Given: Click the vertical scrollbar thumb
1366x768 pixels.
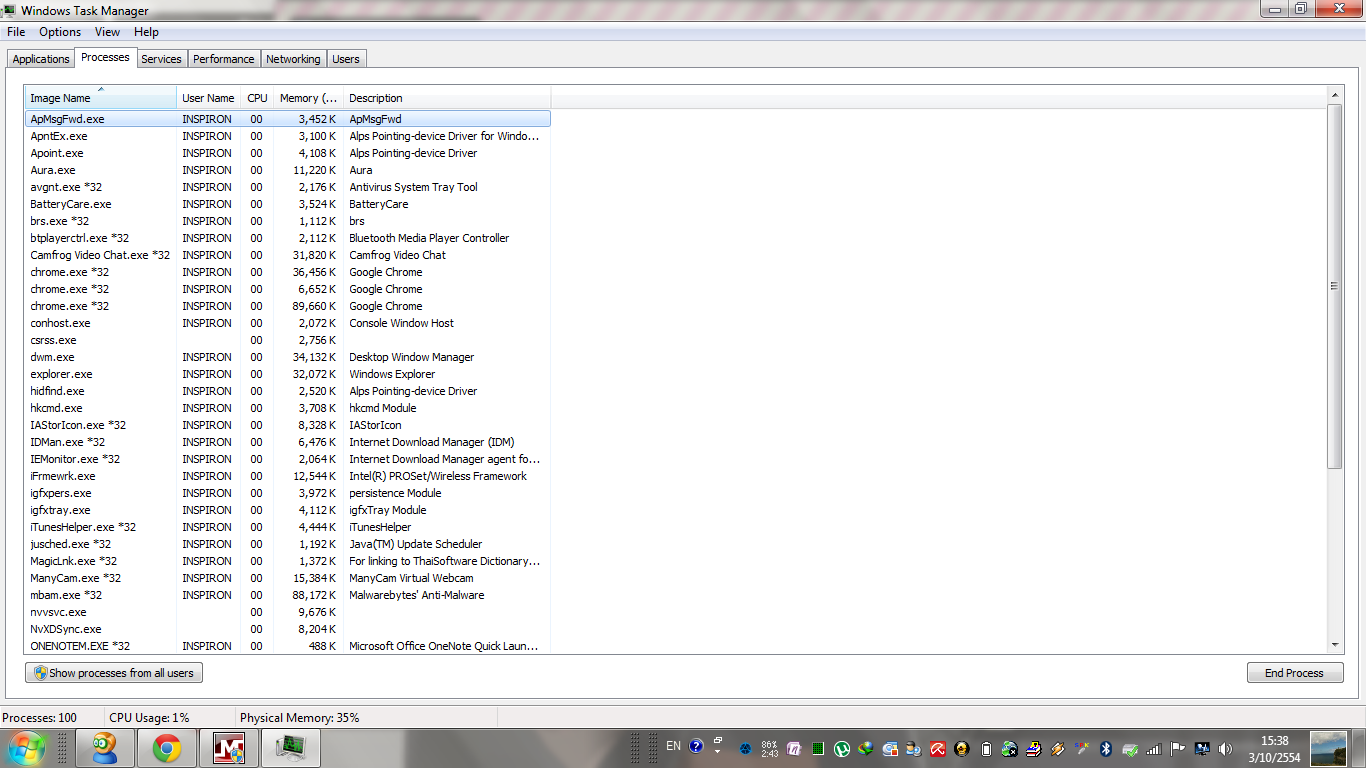Looking at the screenshot, I should coord(1335,286).
